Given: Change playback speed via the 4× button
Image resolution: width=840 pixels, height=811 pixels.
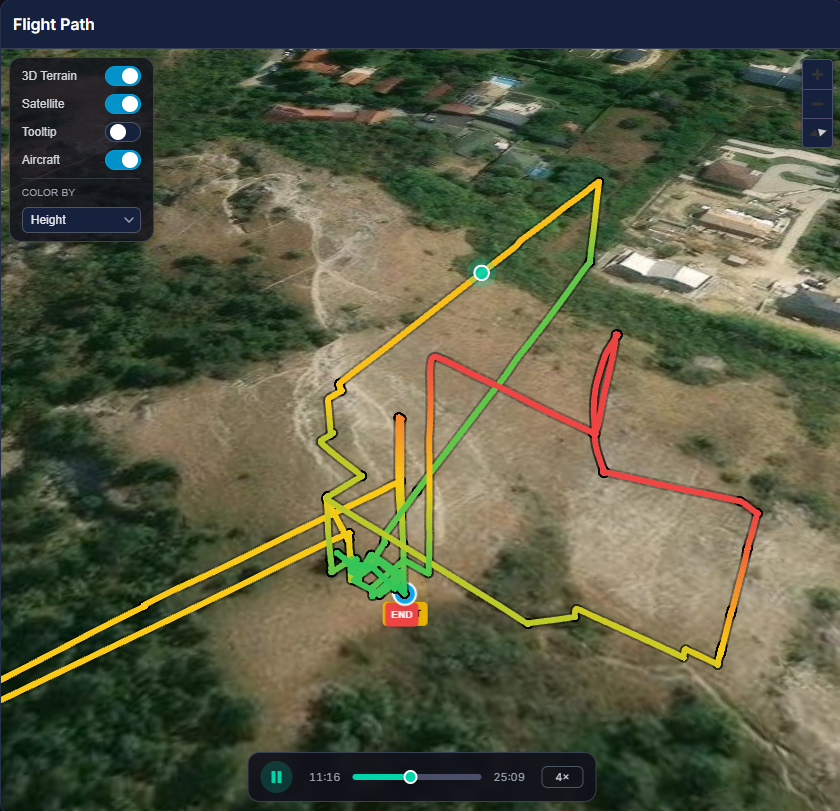Looking at the screenshot, I should [x=562, y=776].
